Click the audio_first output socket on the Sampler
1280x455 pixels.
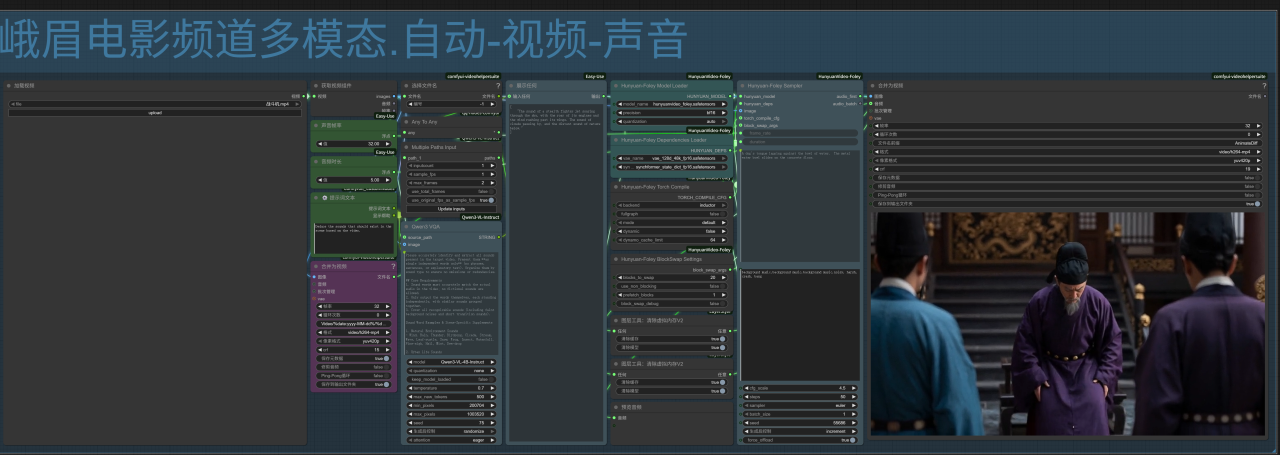point(859,96)
